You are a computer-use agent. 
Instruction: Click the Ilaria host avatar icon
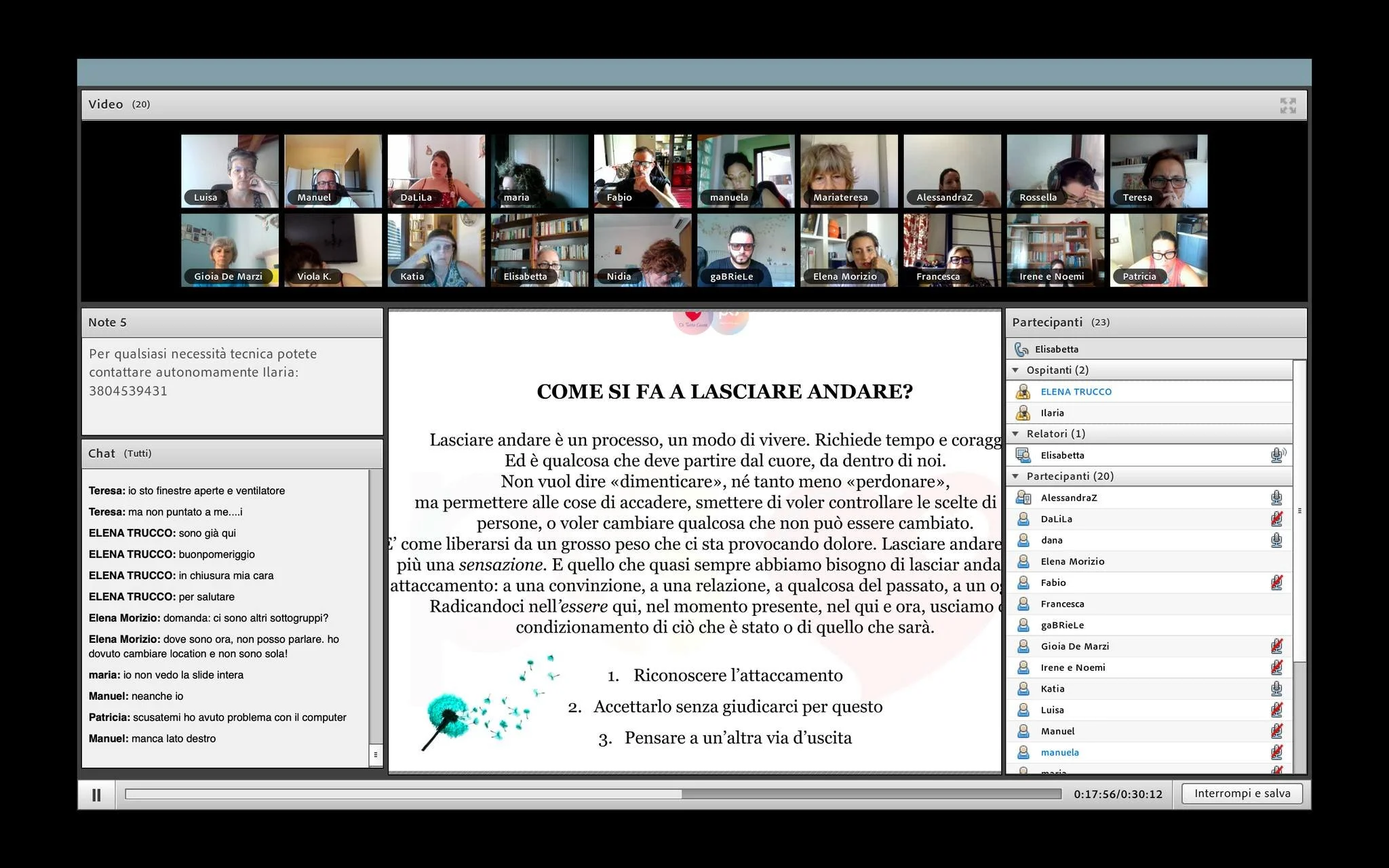[1023, 413]
